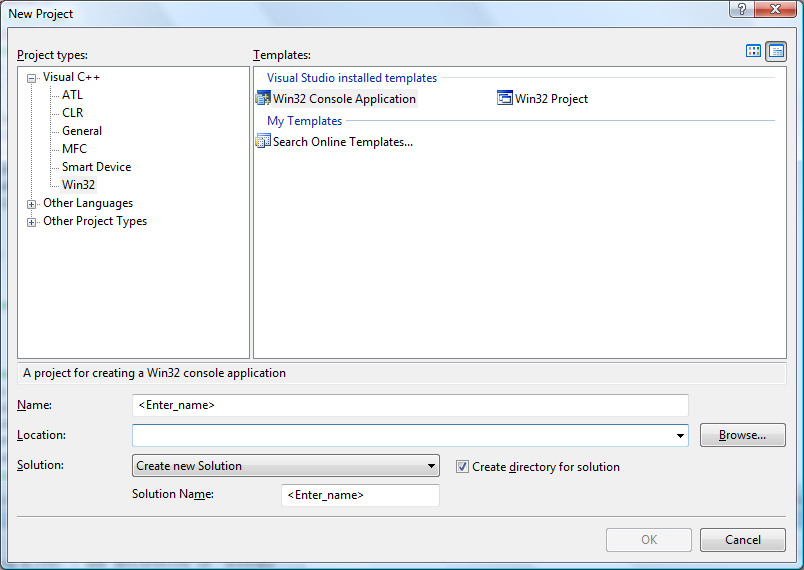
Task: Collapse the Visual C++ tree node
Action: pyautogui.click(x=31, y=78)
